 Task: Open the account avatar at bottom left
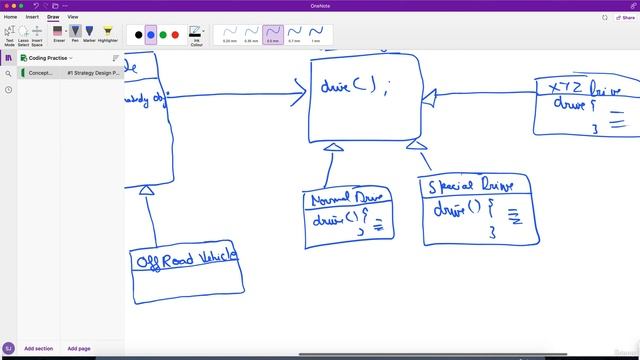(8, 348)
